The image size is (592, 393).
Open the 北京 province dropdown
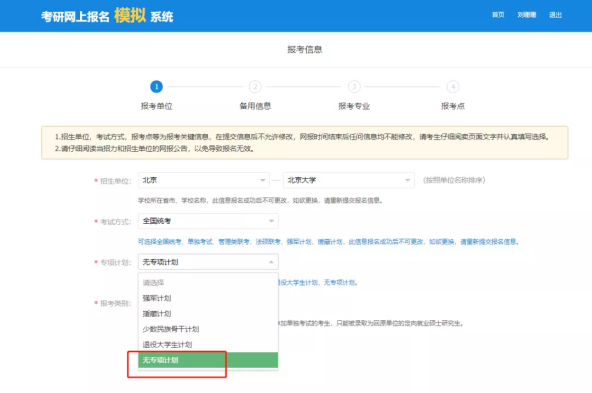[204, 180]
